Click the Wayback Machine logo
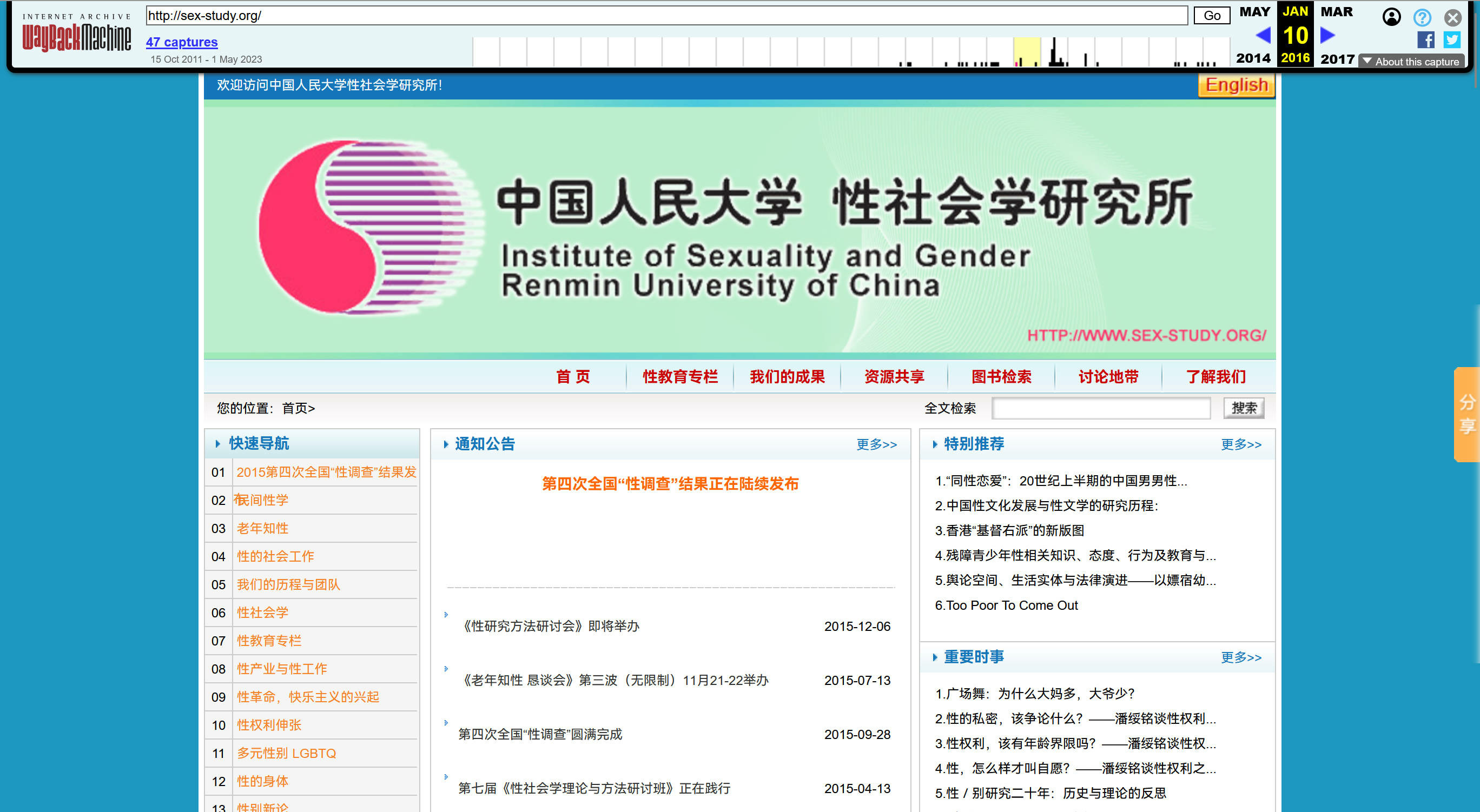The height and width of the screenshot is (812, 1480). pyautogui.click(x=76, y=35)
